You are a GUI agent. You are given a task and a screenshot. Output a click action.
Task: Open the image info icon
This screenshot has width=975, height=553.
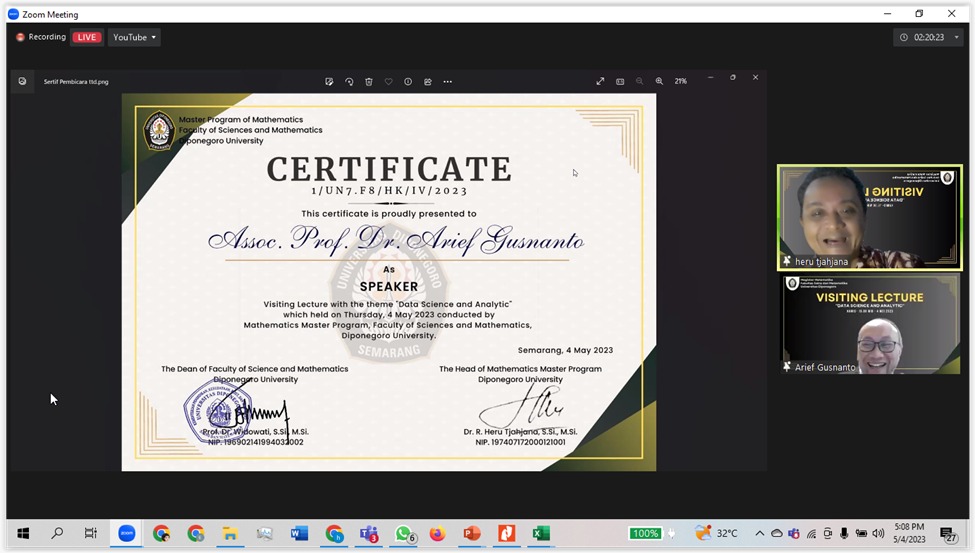(408, 81)
